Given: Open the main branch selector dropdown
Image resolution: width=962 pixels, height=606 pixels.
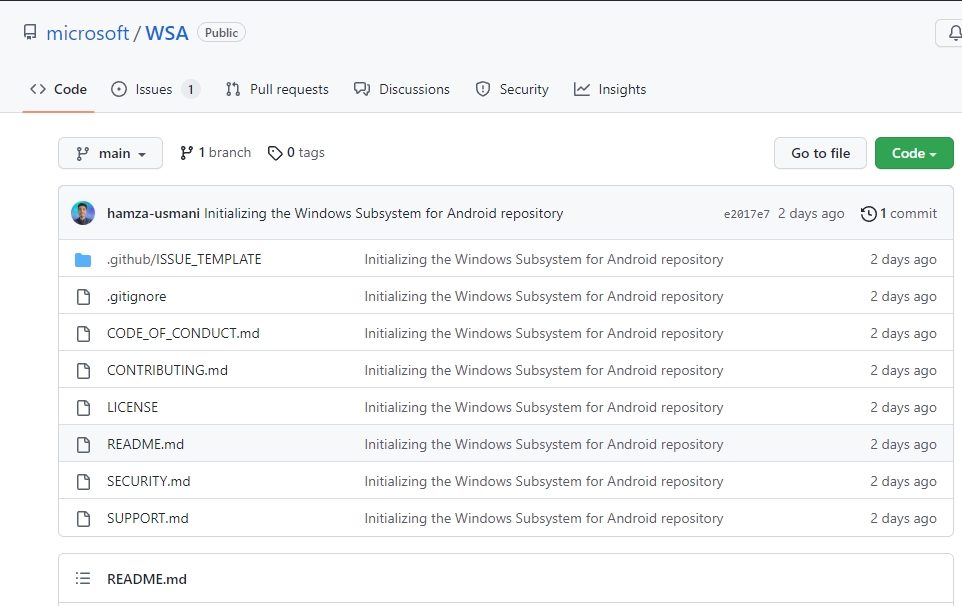Looking at the screenshot, I should 110,153.
